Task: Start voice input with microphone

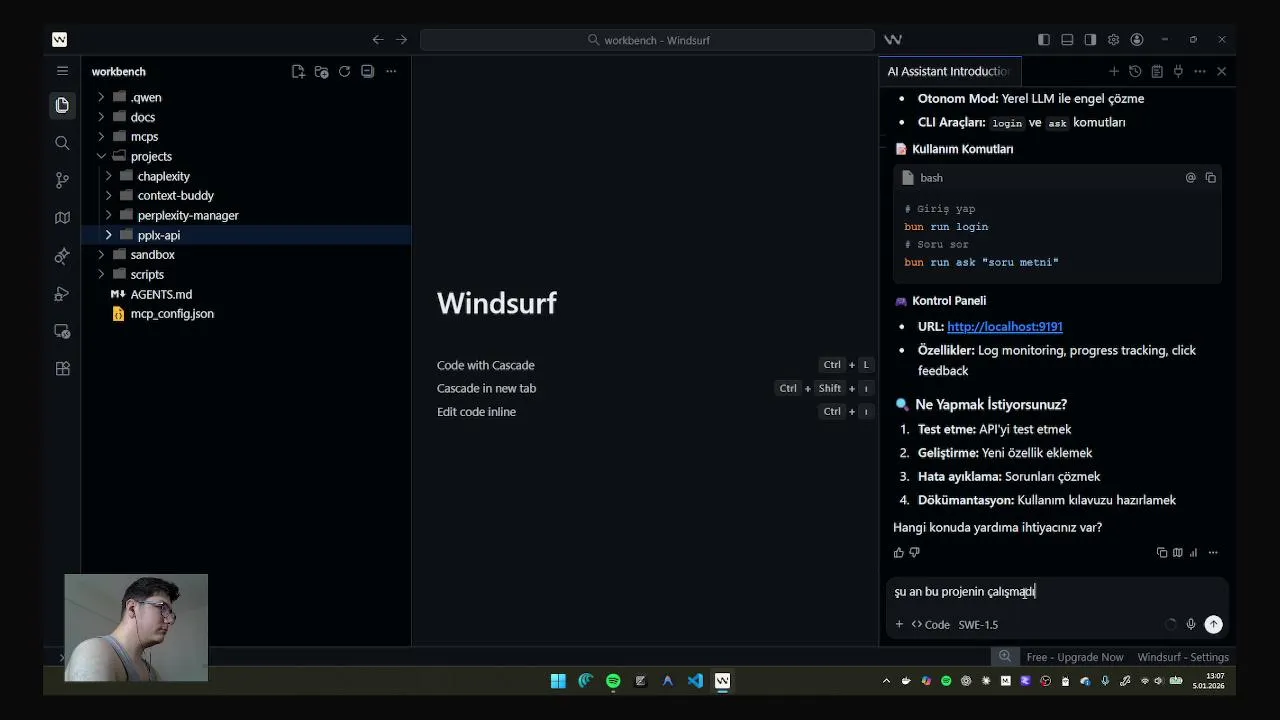Action: (x=1191, y=624)
